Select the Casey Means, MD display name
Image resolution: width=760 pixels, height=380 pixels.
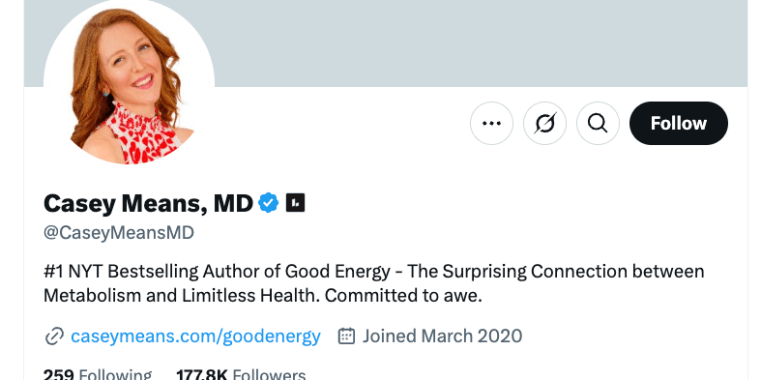148,203
